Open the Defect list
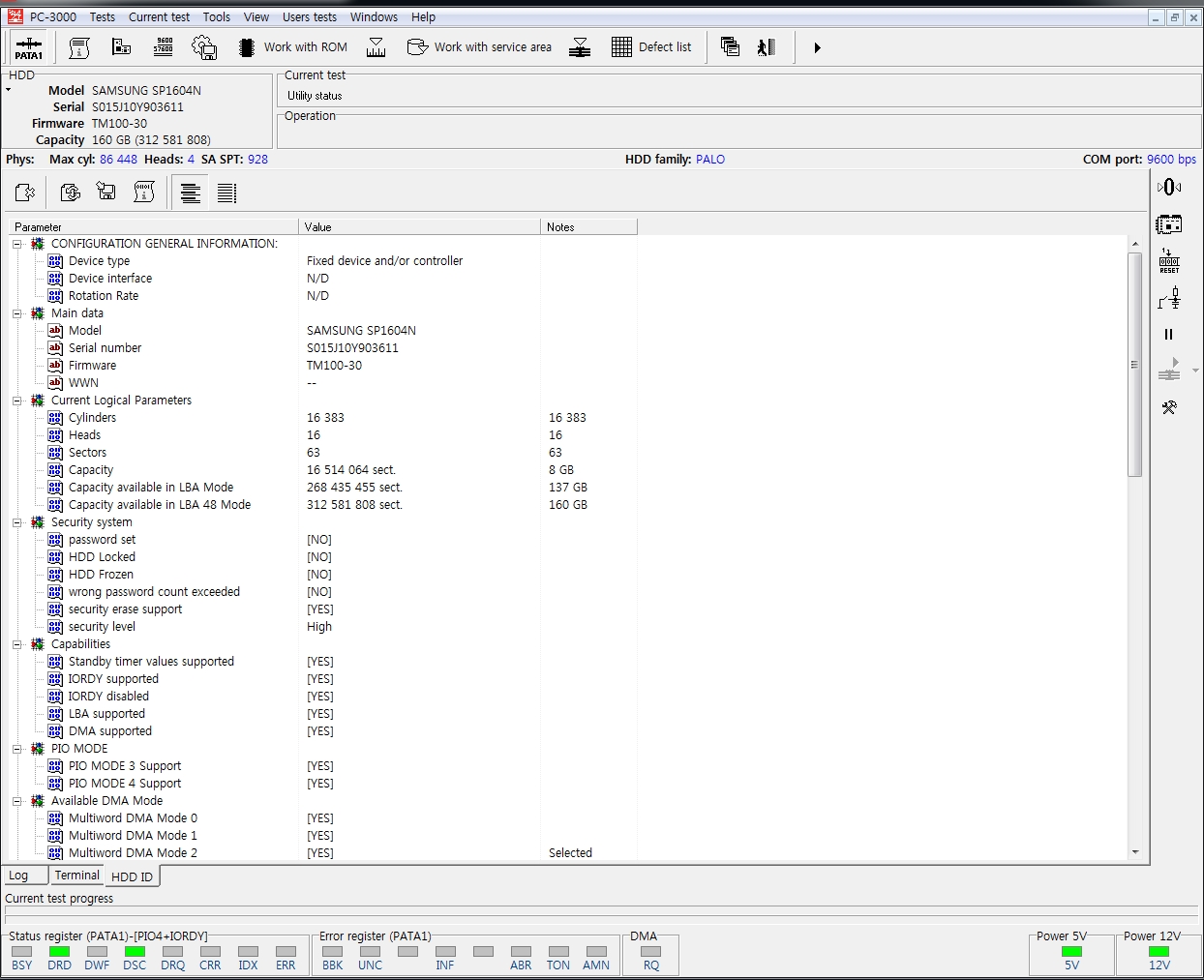The image size is (1204, 980). click(x=651, y=47)
